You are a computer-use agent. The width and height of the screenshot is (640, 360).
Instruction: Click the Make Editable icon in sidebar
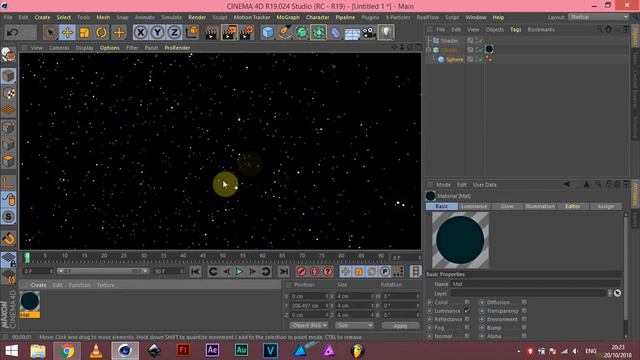pos(8,54)
